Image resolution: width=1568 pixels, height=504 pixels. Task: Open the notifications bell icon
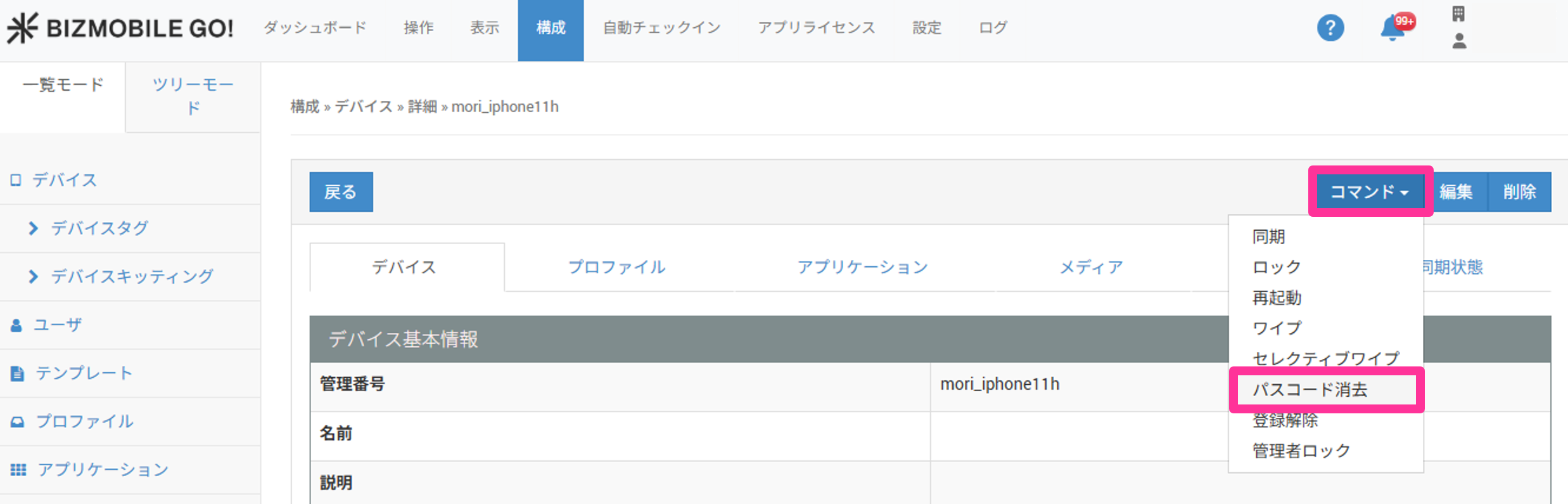click(1393, 29)
